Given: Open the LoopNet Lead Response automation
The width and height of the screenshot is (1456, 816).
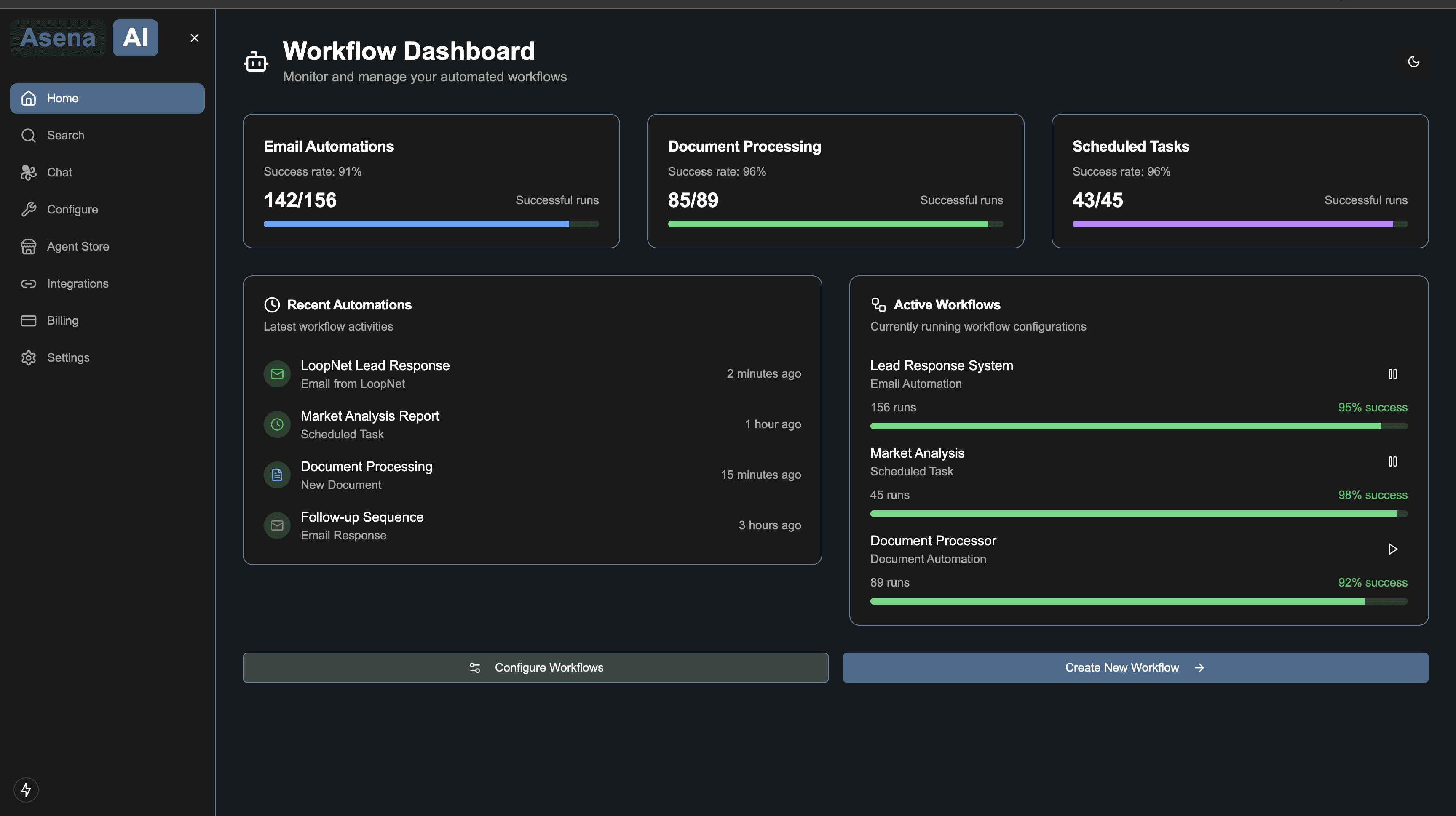Looking at the screenshot, I should [533, 374].
